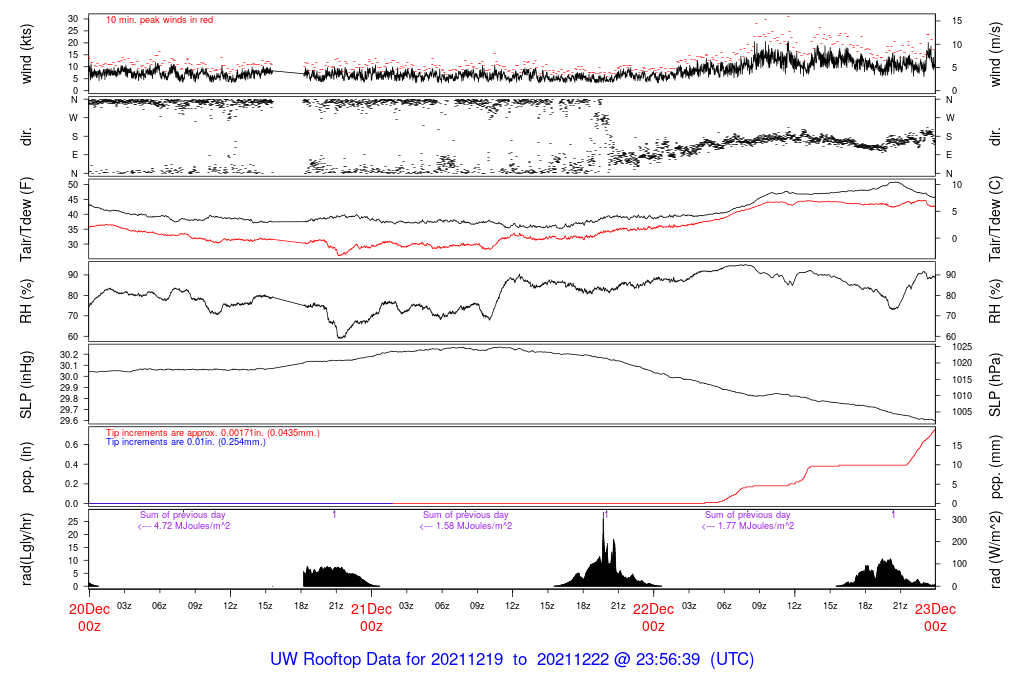The image size is (1024, 700).
Task: Click the '300' tick on radiation W/m^2 axis
Action: 959,520
